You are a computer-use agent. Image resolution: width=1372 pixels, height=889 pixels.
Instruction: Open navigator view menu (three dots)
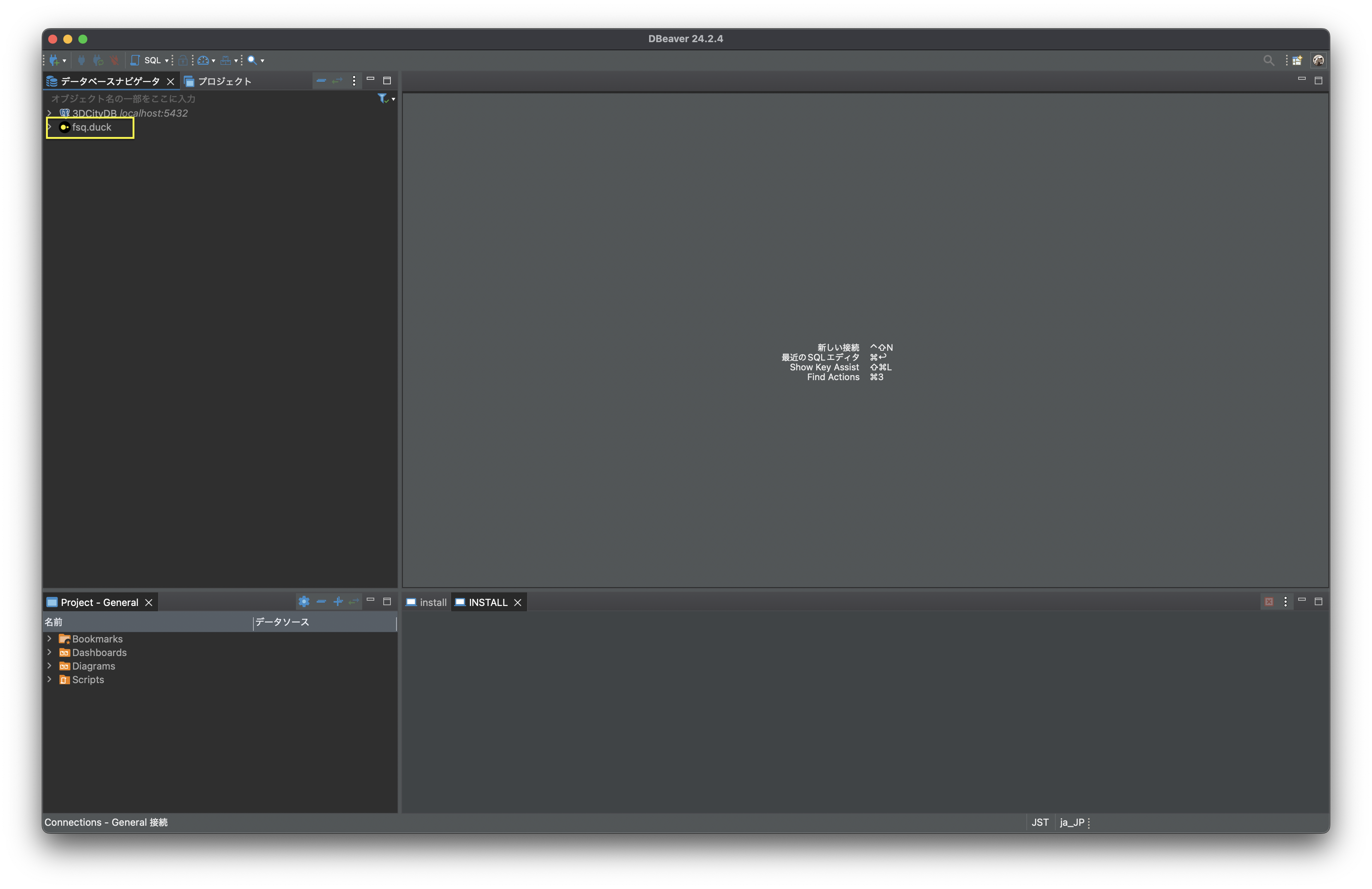click(x=354, y=81)
